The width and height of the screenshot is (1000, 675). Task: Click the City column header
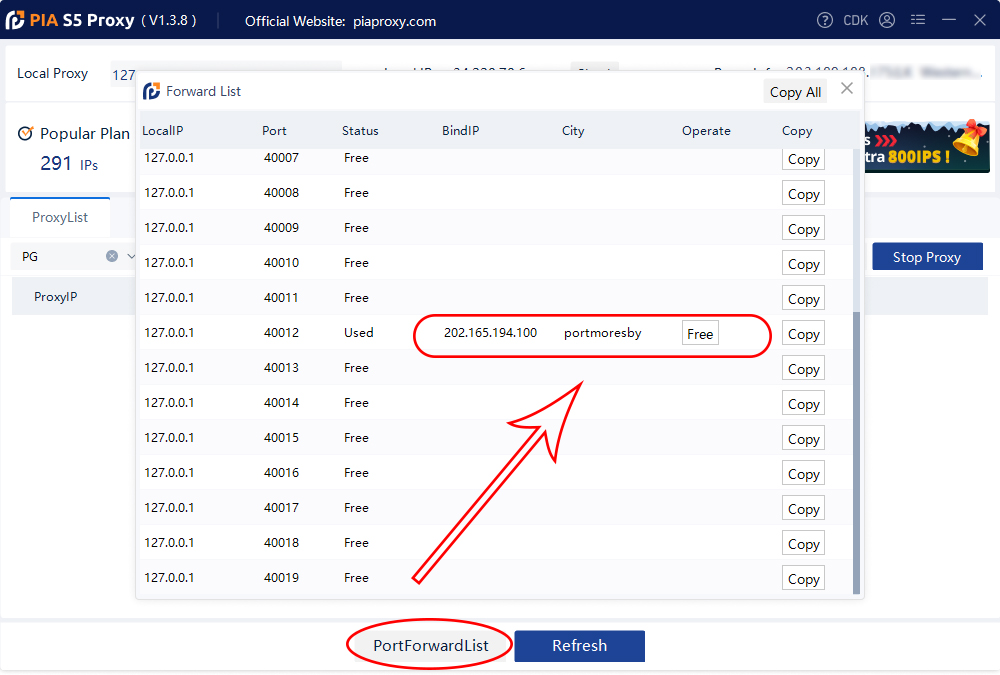click(x=573, y=130)
